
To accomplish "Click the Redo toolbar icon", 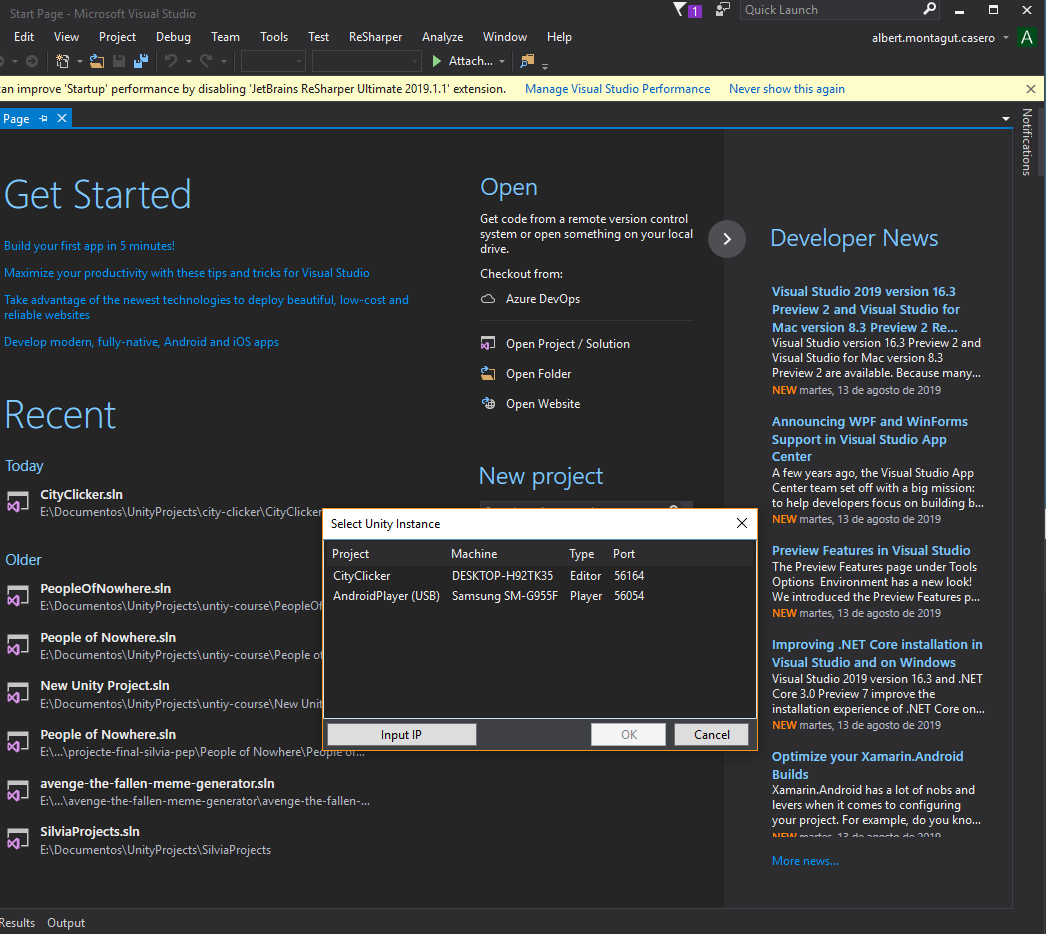I will pos(206,61).
